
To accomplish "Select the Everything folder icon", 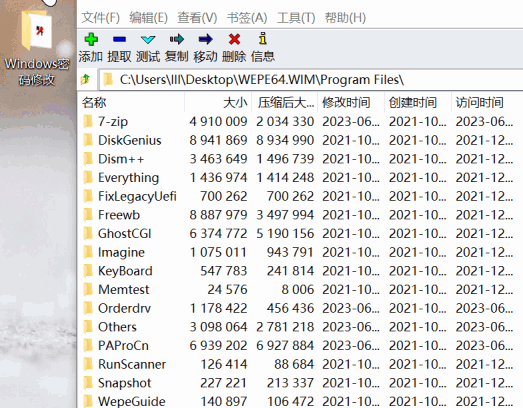I will 88,177.
